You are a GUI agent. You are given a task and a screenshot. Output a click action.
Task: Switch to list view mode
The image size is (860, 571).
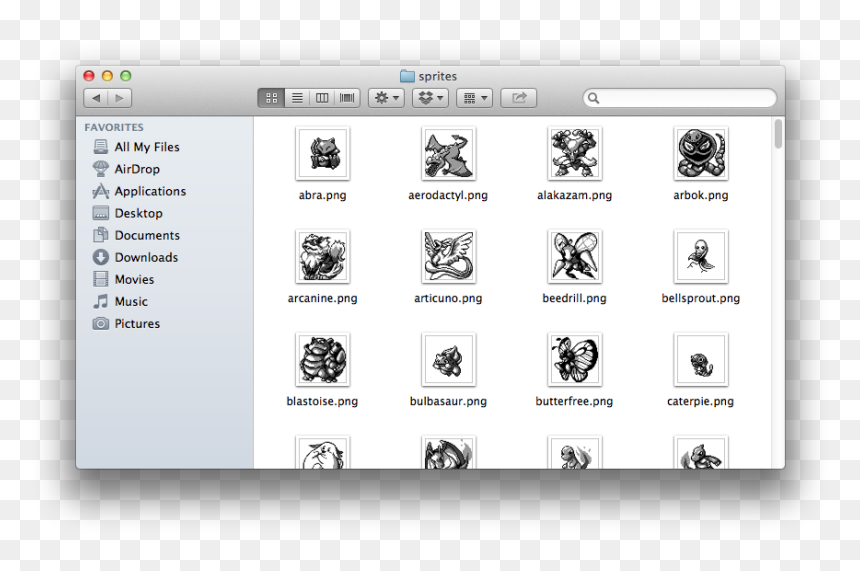point(297,98)
